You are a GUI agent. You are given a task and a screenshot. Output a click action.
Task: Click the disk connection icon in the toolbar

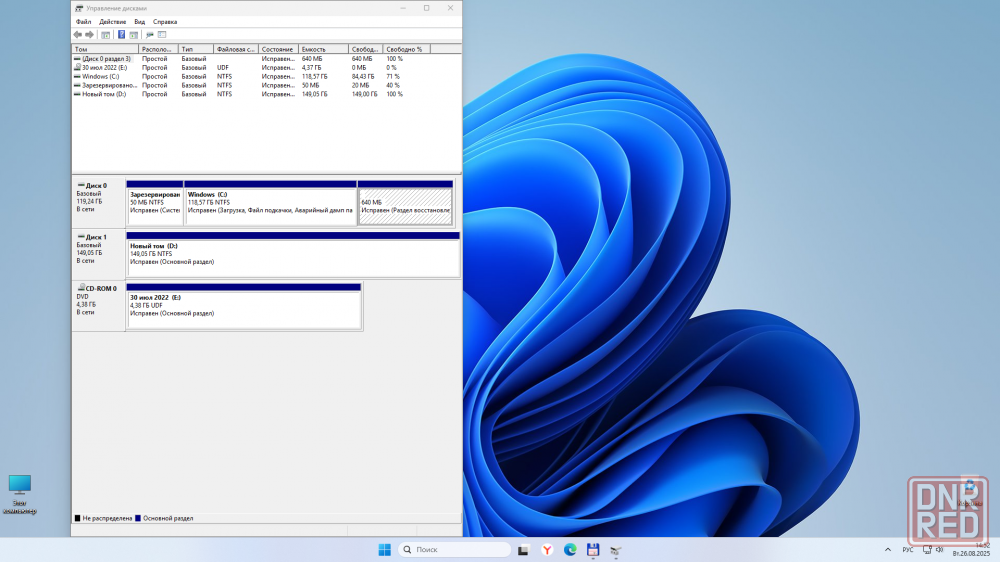[150, 34]
